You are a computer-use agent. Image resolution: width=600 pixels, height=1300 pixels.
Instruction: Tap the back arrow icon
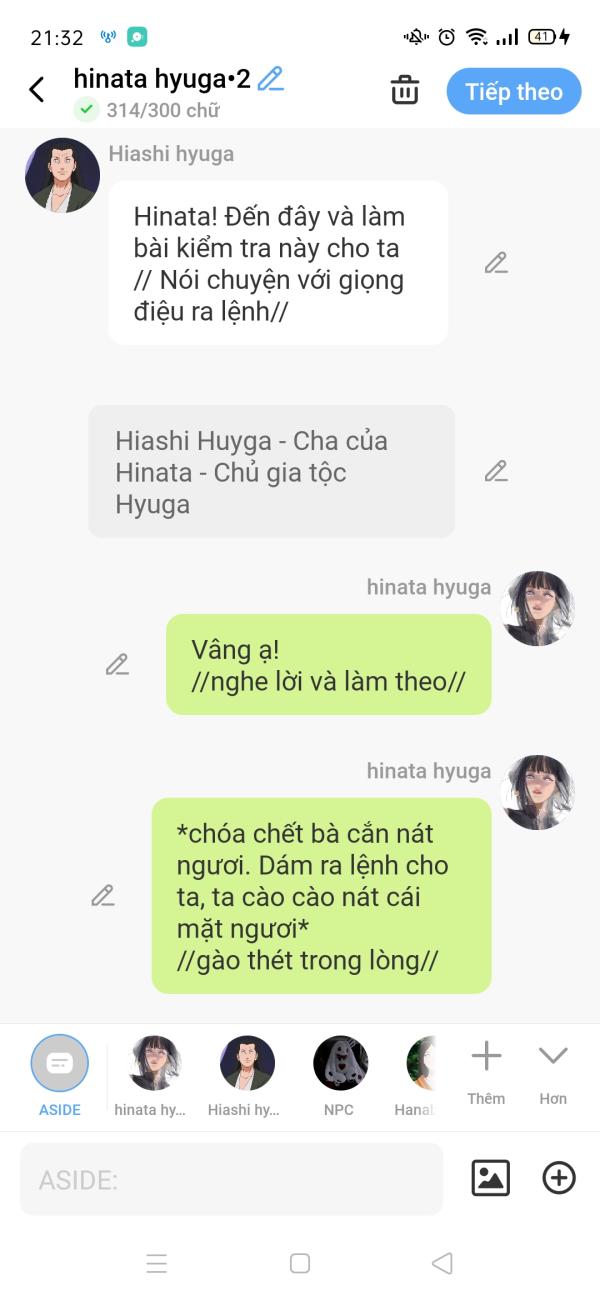(37, 90)
